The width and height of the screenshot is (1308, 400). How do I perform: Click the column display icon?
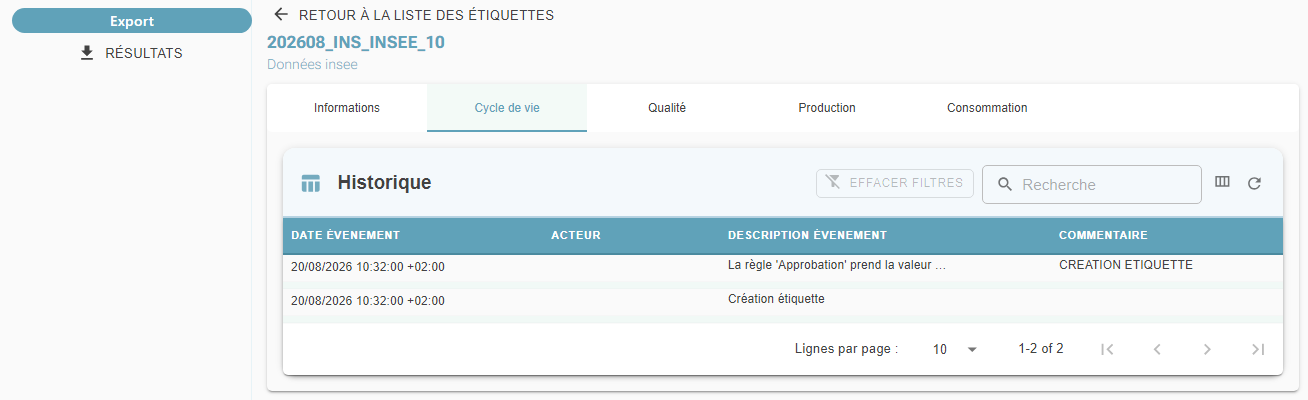tap(1222, 182)
